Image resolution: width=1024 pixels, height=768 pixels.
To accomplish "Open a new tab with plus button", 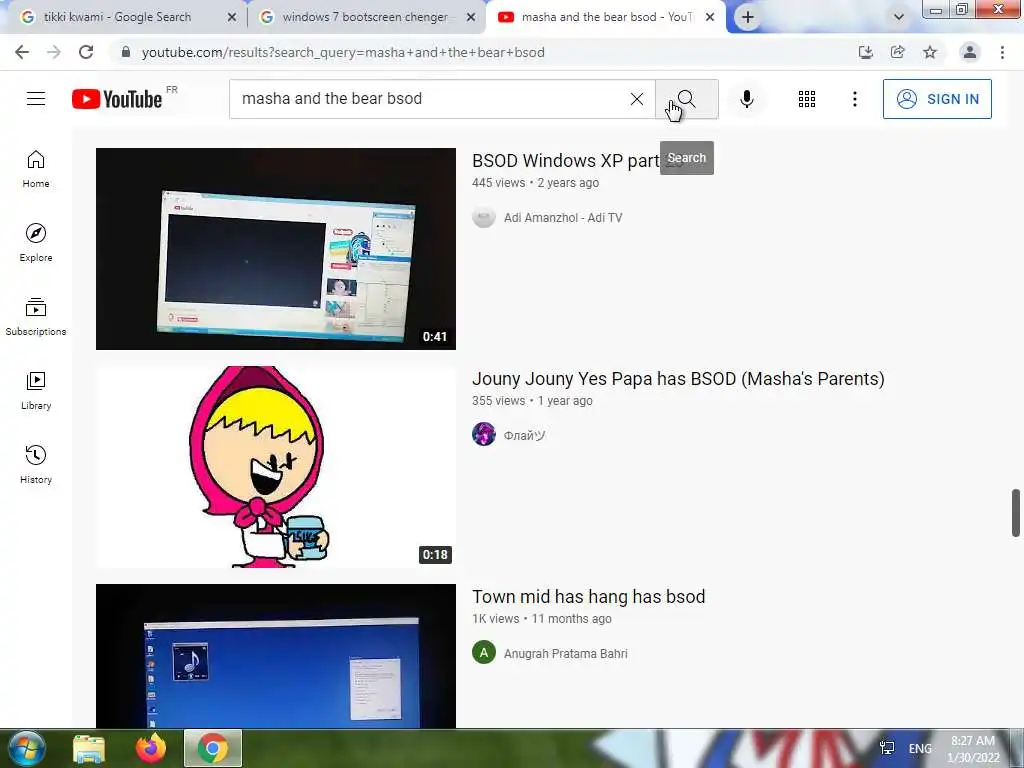I will [748, 18].
